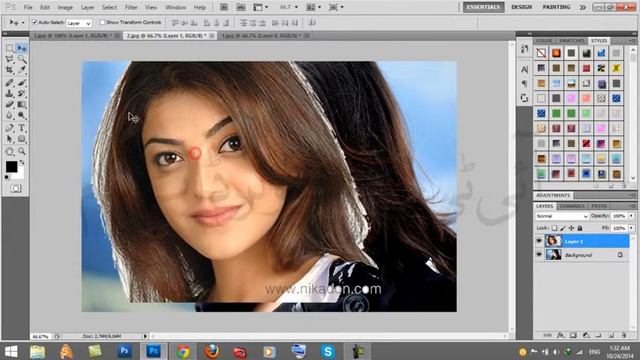This screenshot has width=640, height=360.
Task: Toggle lock all padlock icon
Action: (x=580, y=228)
